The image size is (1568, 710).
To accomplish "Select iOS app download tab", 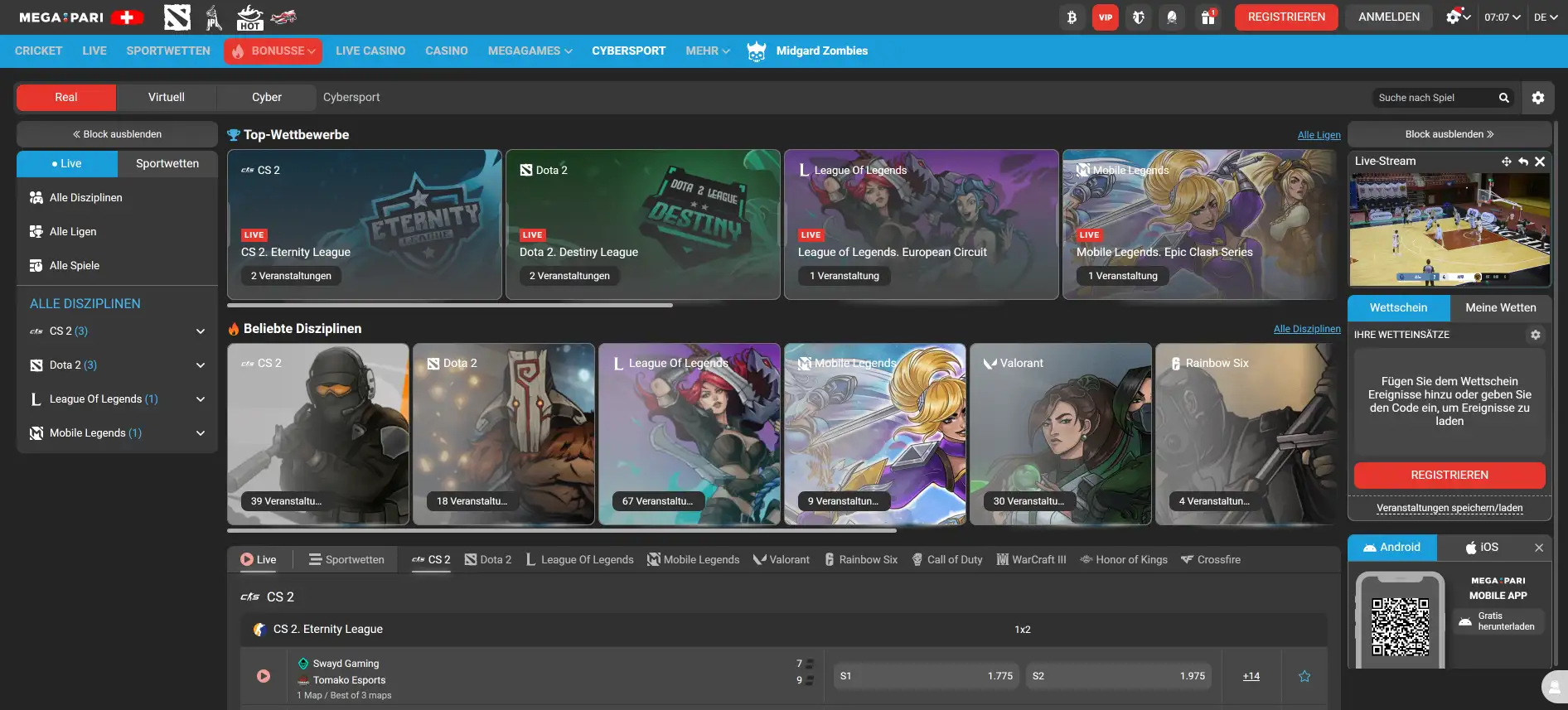I will pyautogui.click(x=1482, y=548).
